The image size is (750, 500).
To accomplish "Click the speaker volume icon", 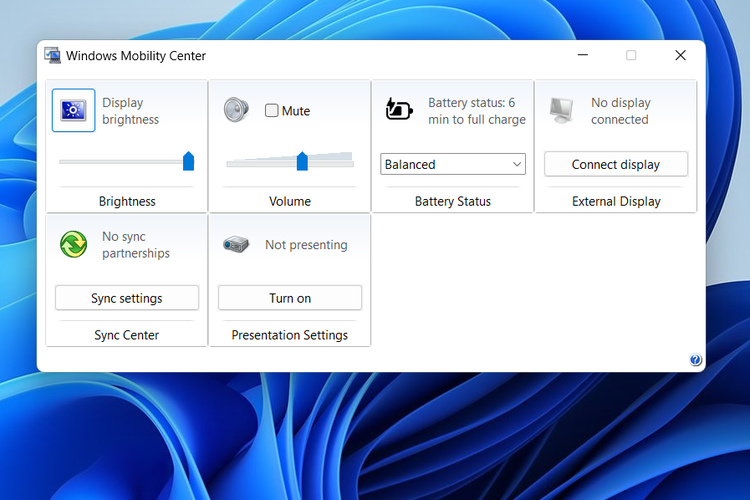I will (x=236, y=110).
